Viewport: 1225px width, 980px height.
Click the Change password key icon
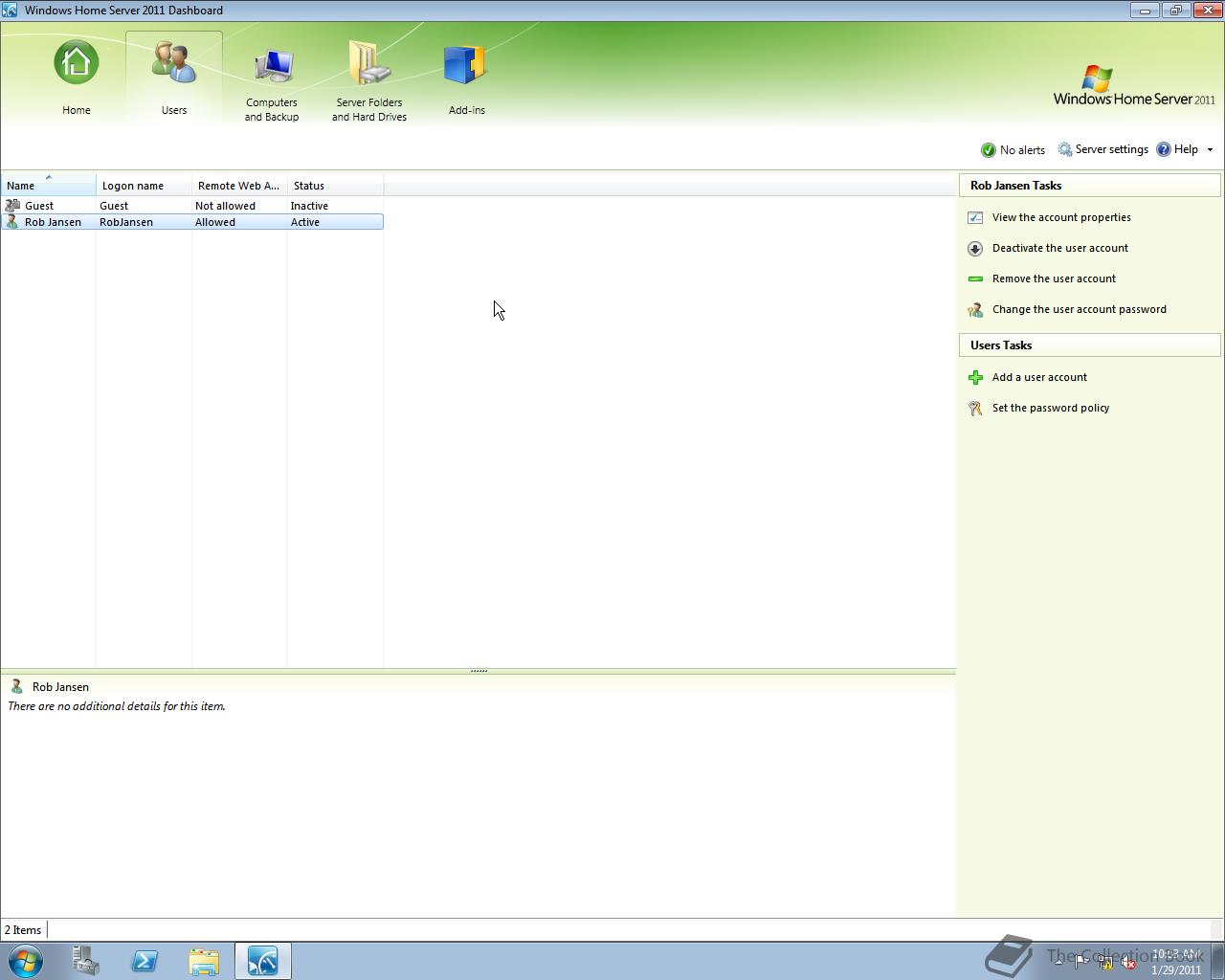point(975,309)
